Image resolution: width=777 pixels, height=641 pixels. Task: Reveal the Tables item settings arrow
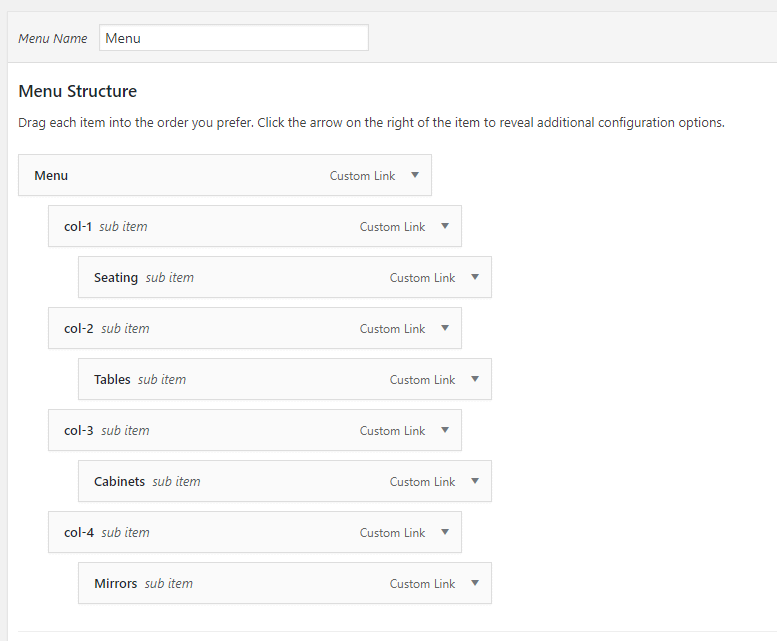[475, 380]
